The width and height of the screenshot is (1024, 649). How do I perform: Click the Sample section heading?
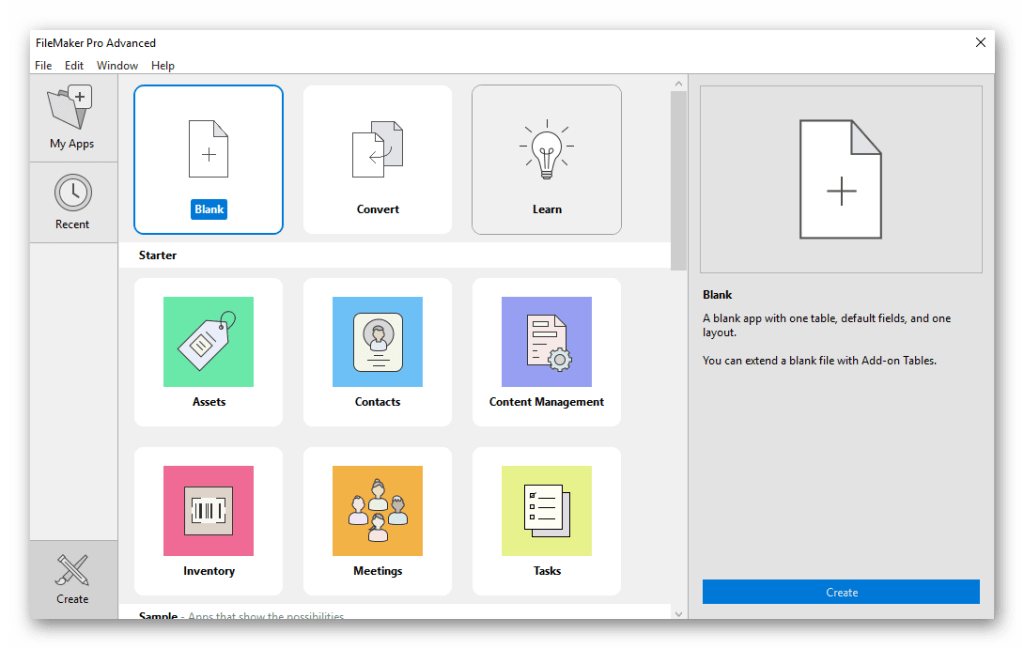tap(158, 615)
